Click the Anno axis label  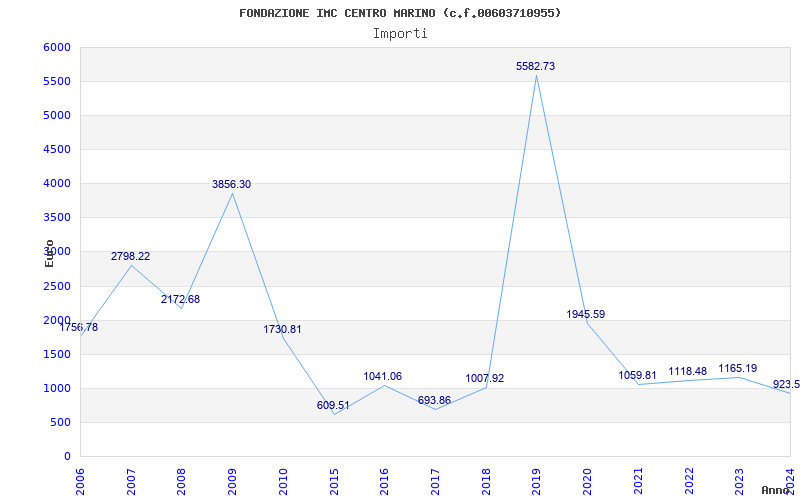click(x=777, y=490)
